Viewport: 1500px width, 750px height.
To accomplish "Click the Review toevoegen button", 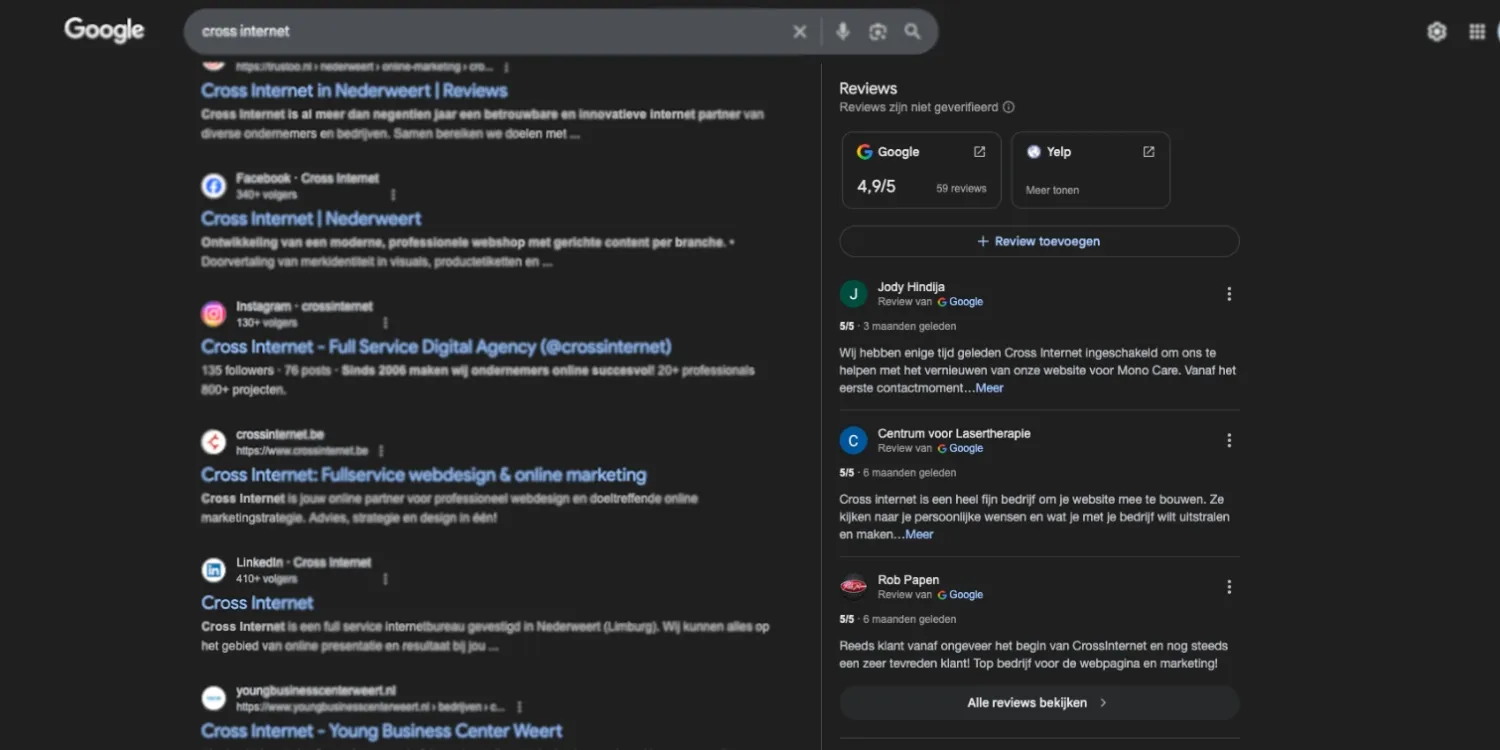I will click(x=1038, y=241).
